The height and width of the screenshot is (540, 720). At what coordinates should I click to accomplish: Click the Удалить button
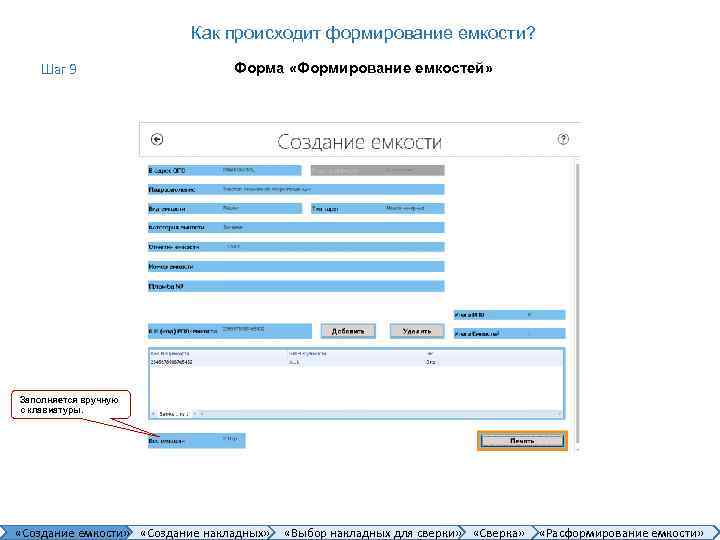pyautogui.click(x=417, y=331)
